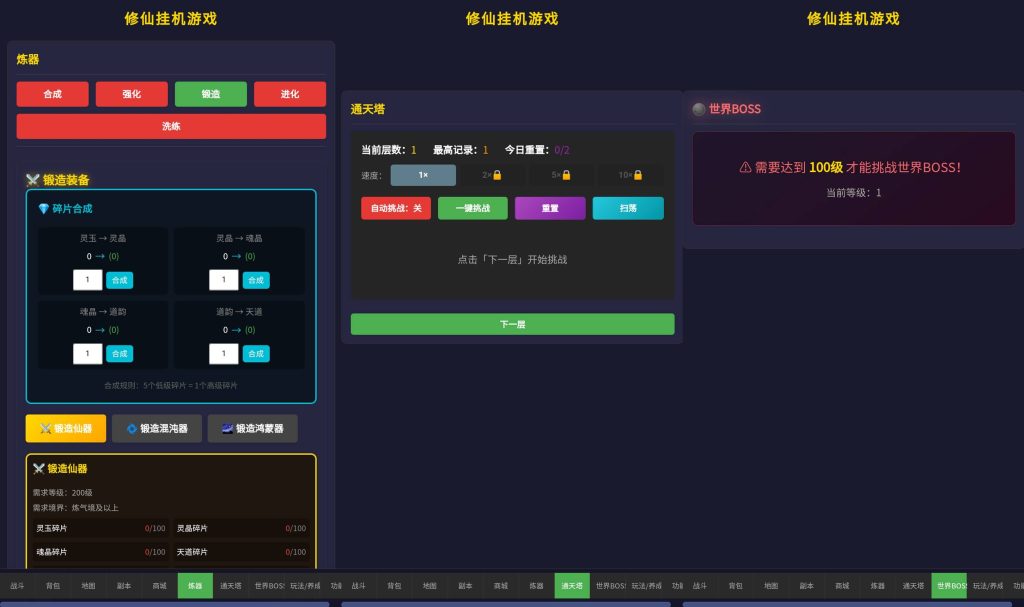Screen dimensions: 1024x607
Task: Open 地图 in nav bar with 世界BOSS highlighted
Action: pyautogui.click(x=771, y=585)
